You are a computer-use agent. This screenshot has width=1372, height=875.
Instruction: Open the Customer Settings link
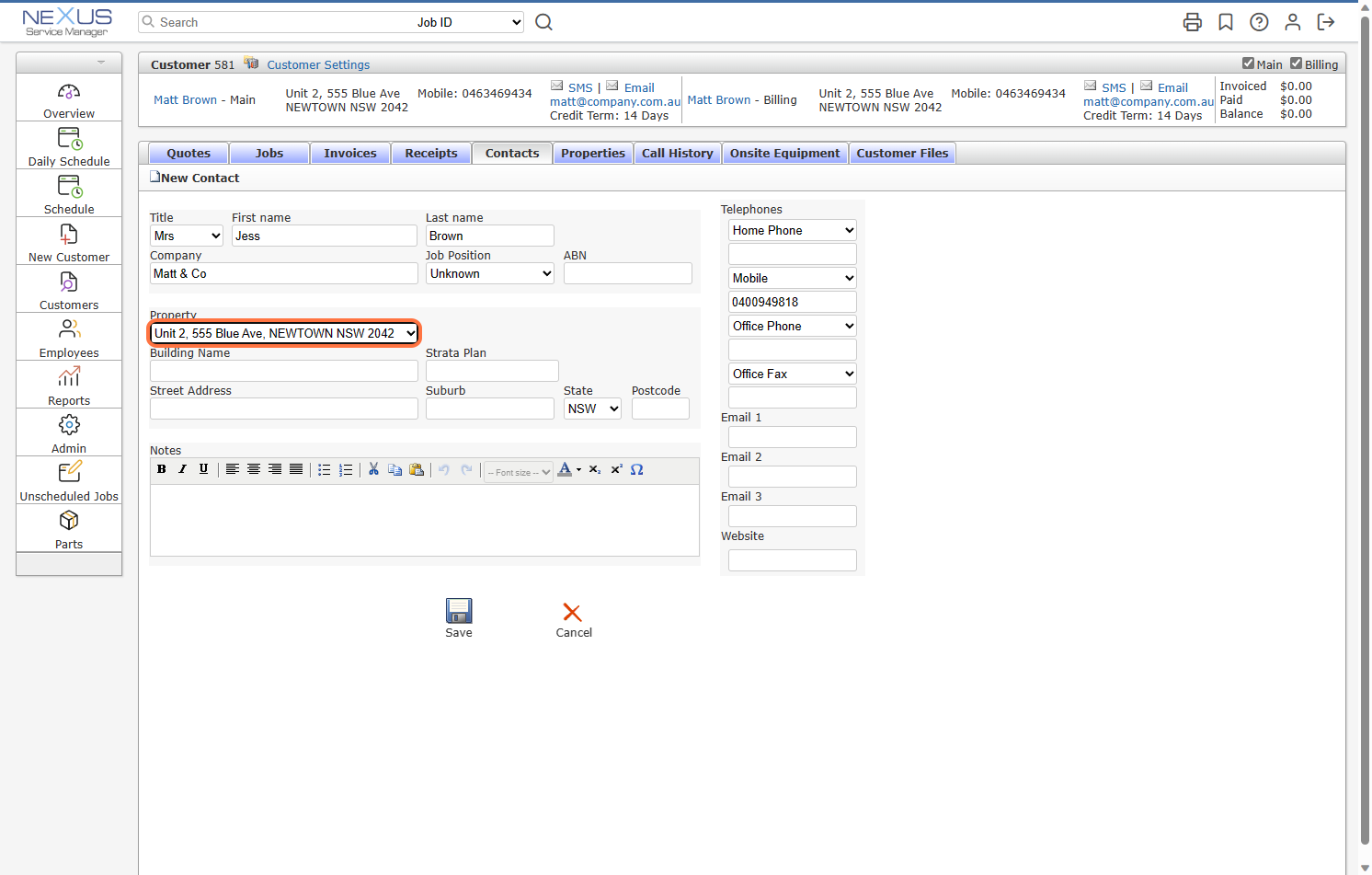click(x=318, y=64)
